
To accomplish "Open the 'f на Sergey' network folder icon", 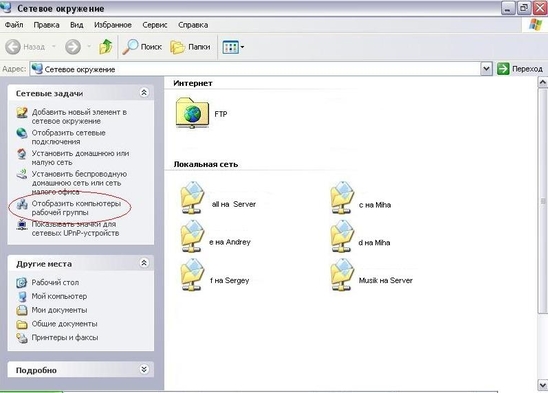I will pyautogui.click(x=192, y=274).
